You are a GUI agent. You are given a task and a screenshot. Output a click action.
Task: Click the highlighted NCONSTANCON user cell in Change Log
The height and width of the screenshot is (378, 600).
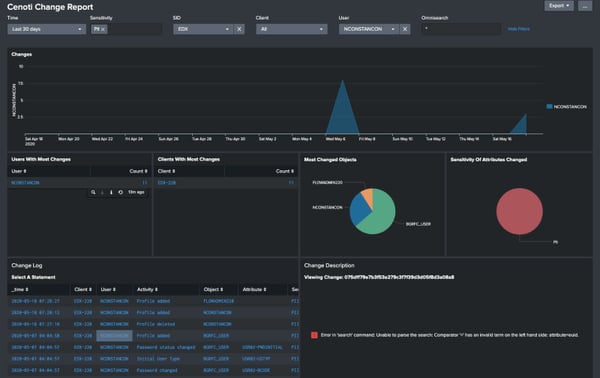coord(114,336)
